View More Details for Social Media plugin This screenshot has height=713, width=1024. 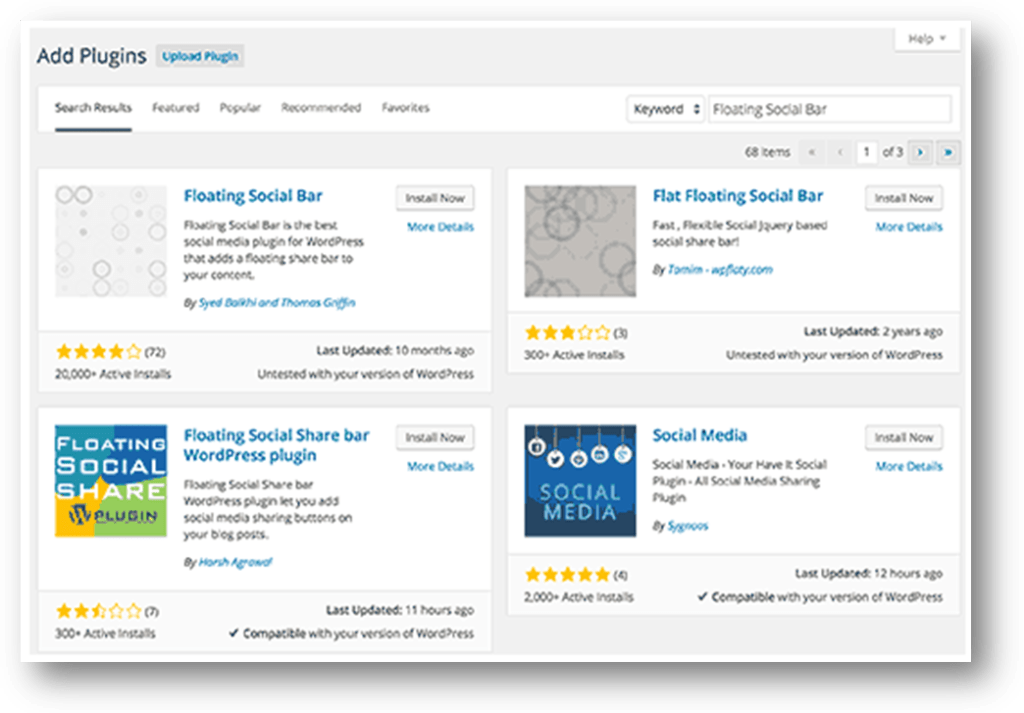(x=909, y=466)
